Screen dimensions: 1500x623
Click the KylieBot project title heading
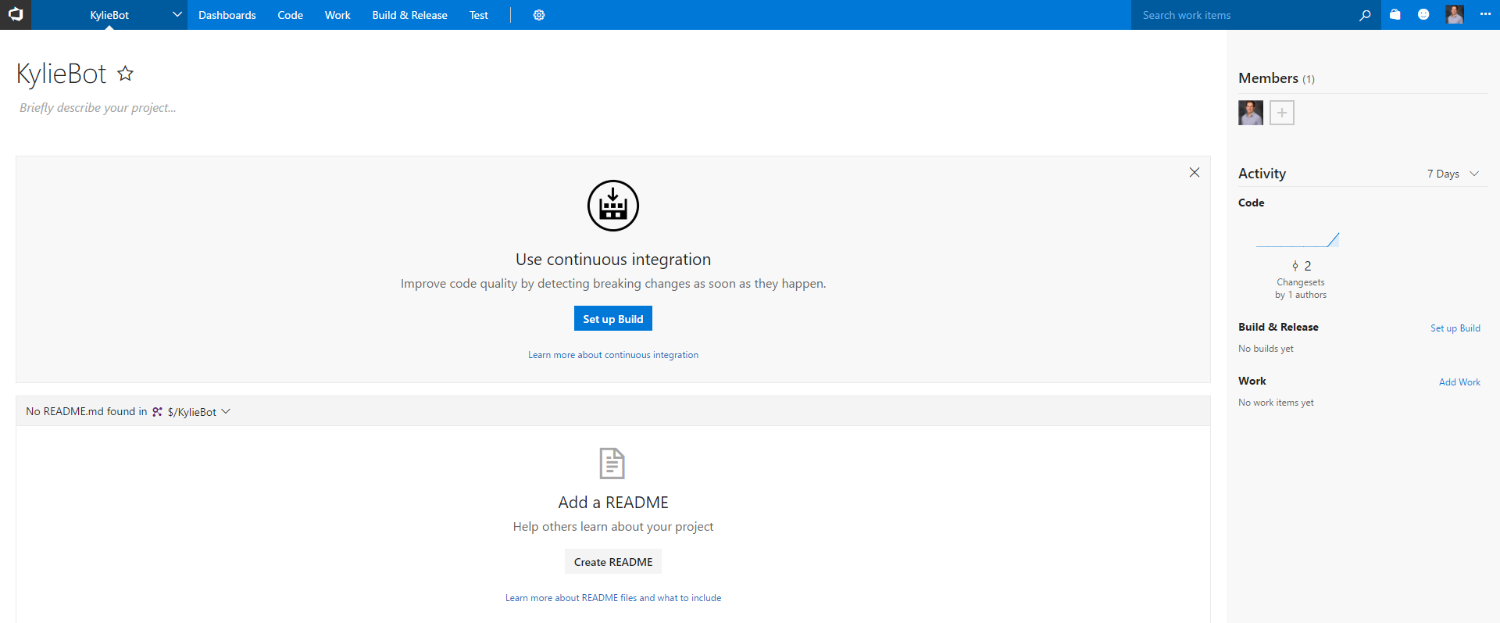pos(61,73)
